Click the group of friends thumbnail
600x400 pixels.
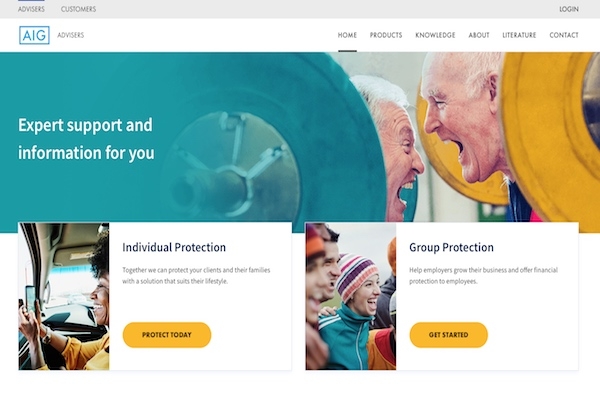click(351, 296)
